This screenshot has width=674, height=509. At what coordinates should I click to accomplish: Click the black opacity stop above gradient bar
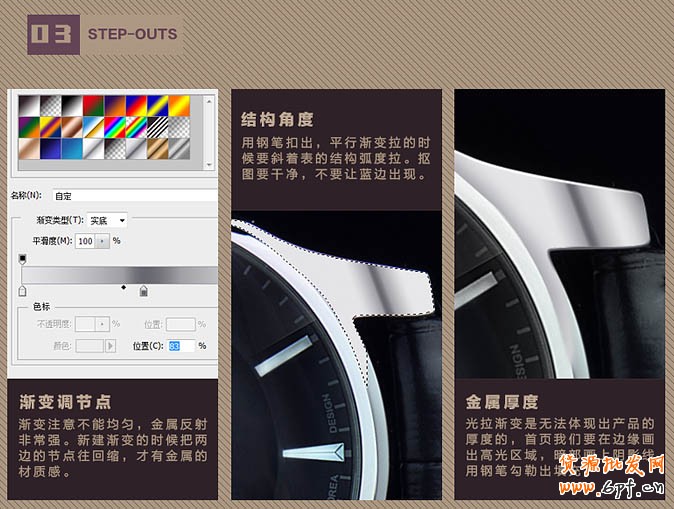point(22,259)
